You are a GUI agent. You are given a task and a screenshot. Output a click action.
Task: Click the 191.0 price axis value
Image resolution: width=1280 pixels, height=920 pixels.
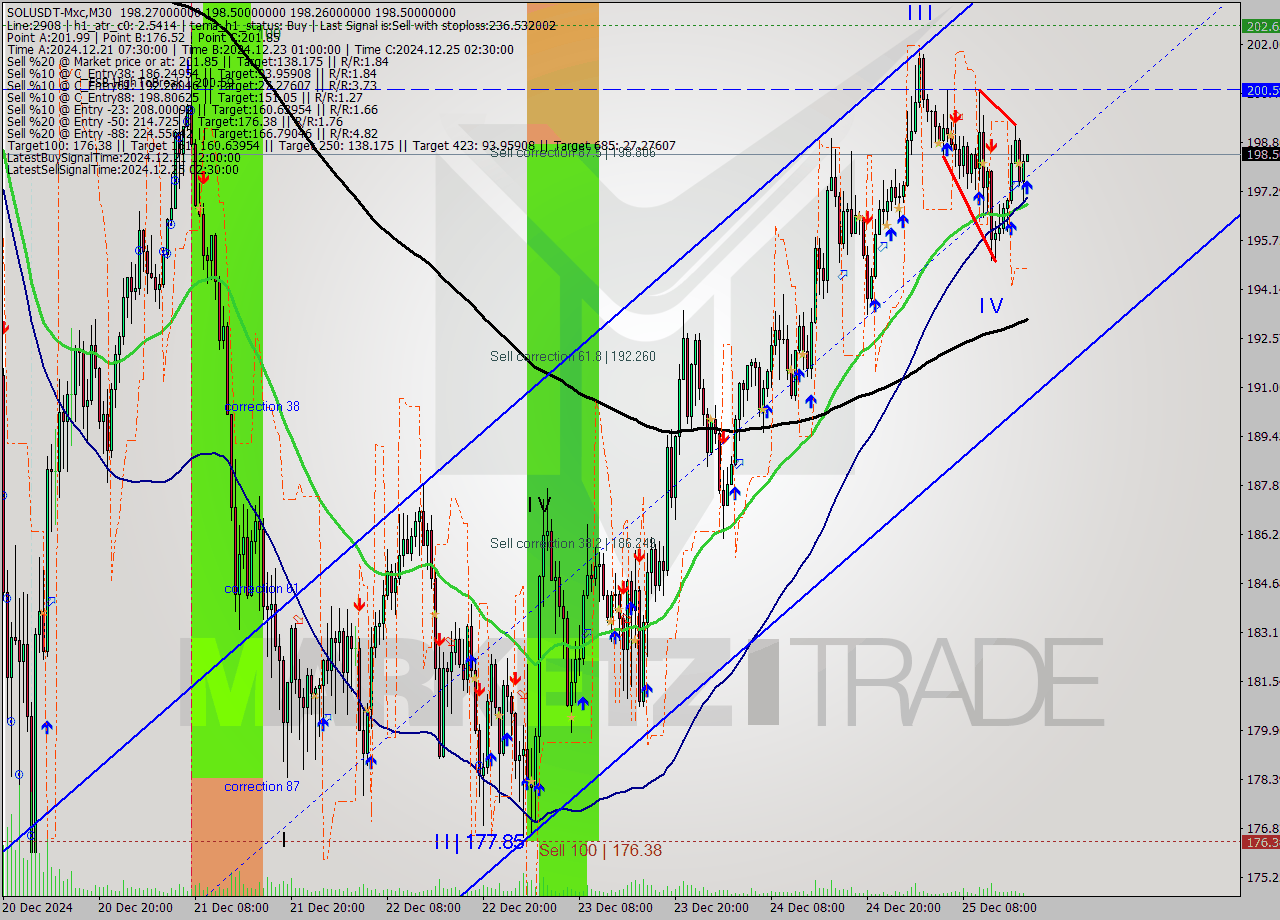1262,387
